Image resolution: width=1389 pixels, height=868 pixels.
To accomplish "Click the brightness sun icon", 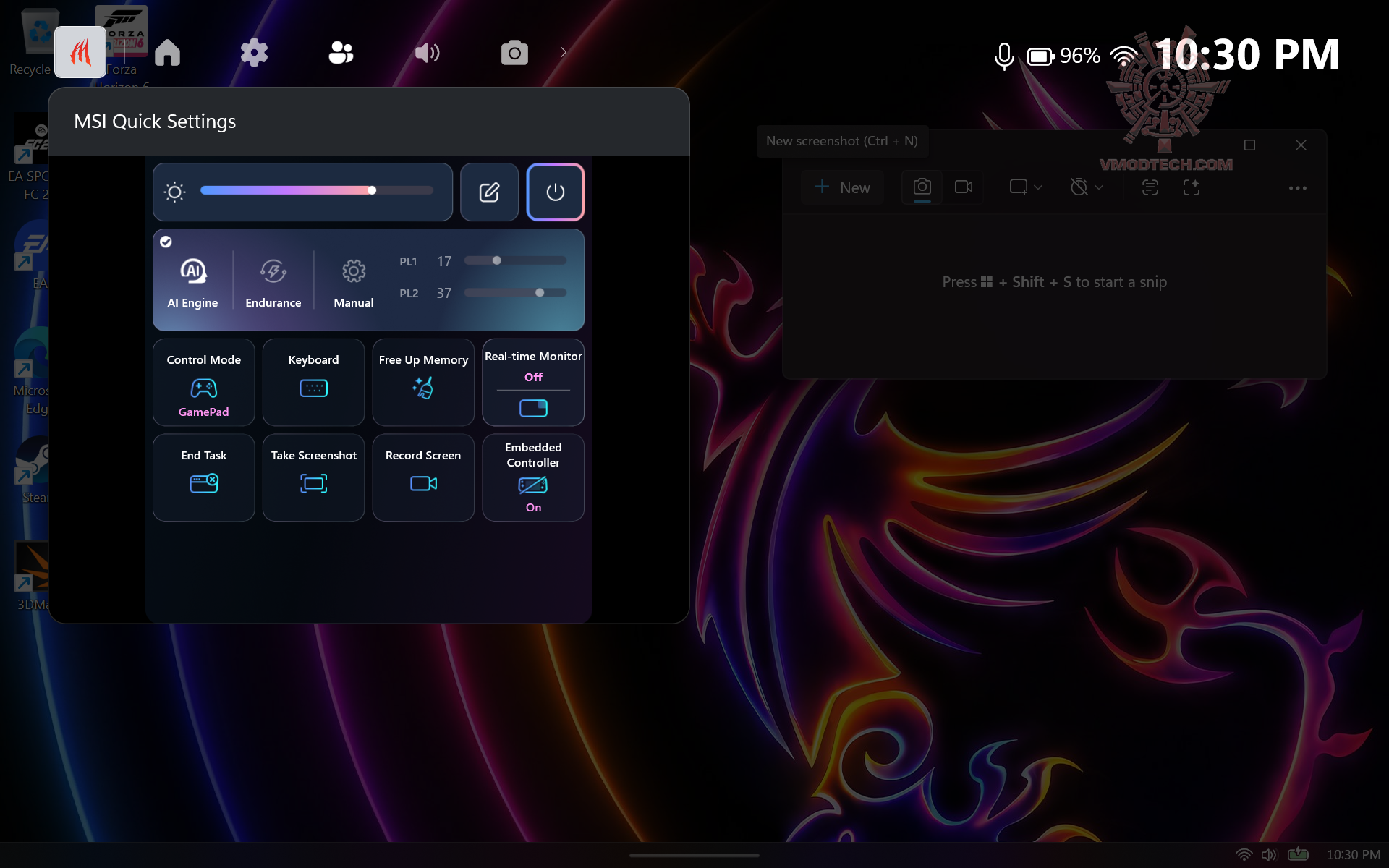I will coord(174,192).
